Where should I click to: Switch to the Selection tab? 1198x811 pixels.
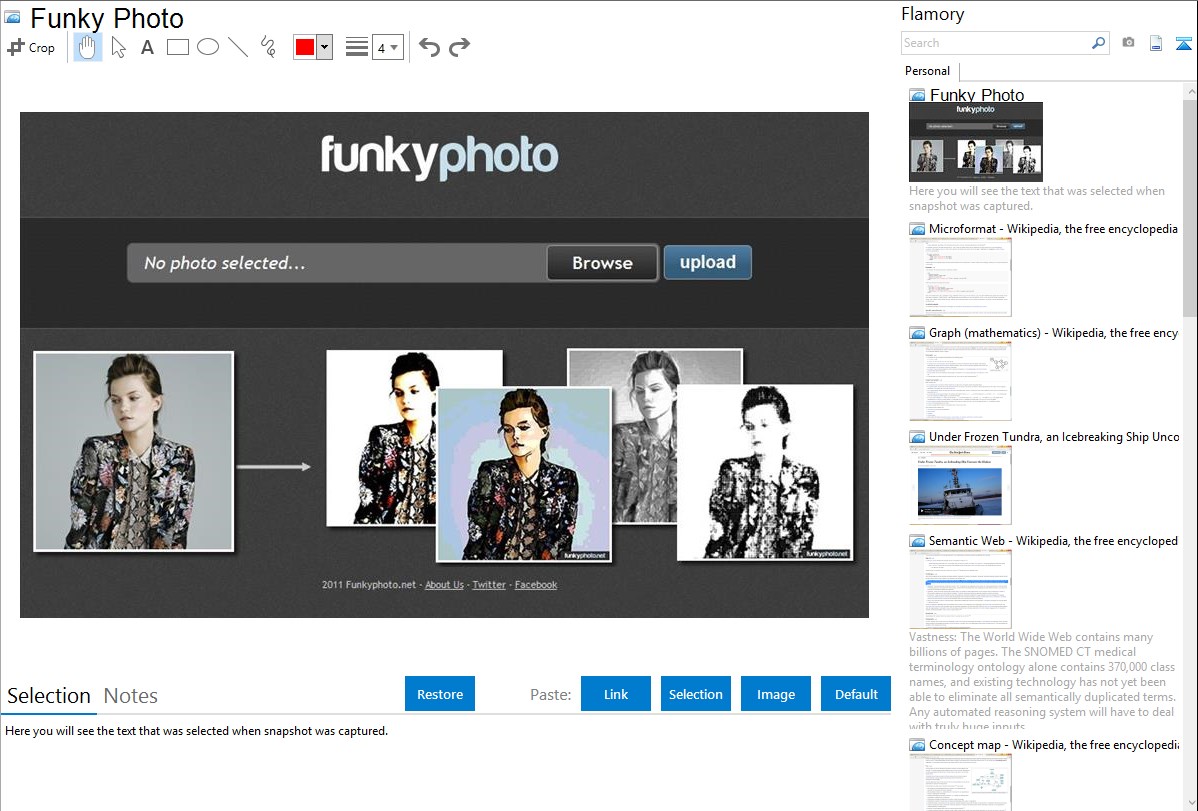(49, 696)
